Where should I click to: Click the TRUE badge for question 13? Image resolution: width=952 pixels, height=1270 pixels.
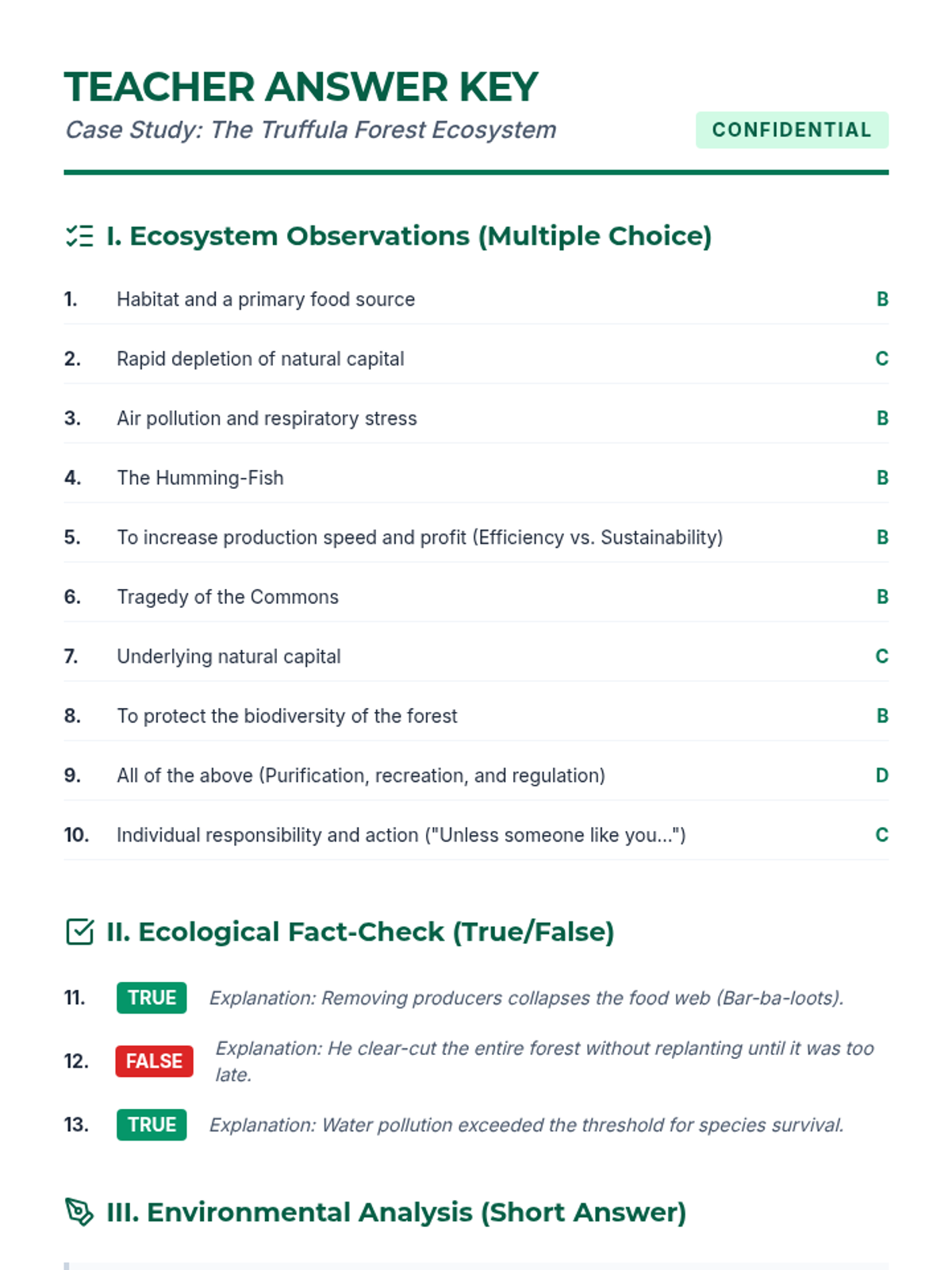[x=152, y=1125]
